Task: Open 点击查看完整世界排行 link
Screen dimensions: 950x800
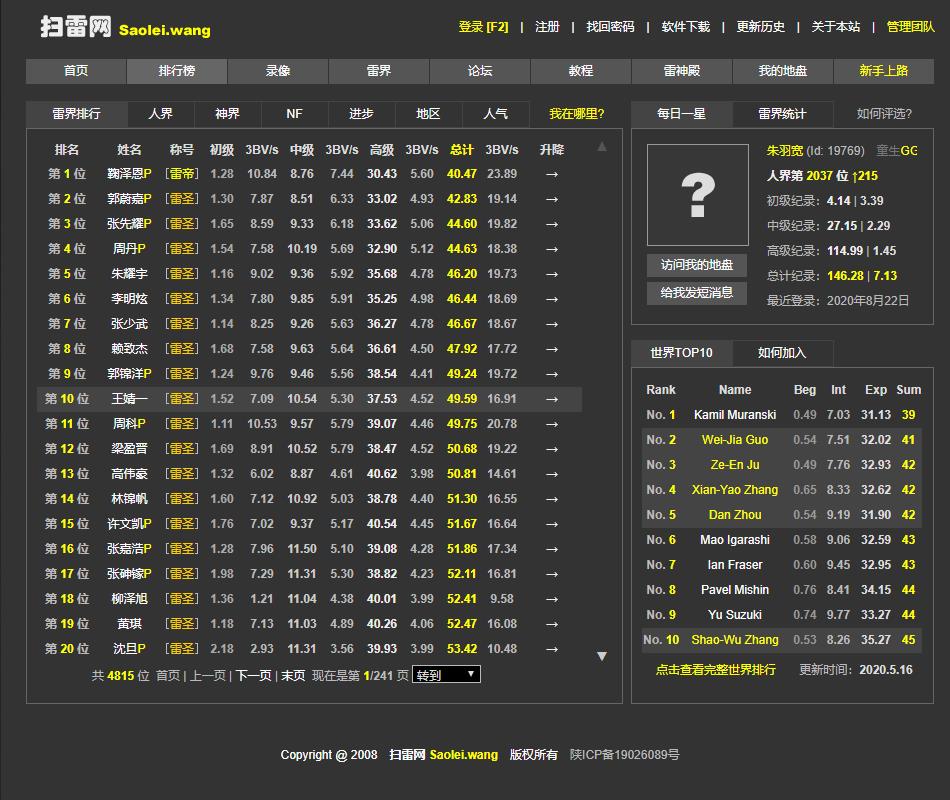Action: pyautogui.click(x=715, y=670)
